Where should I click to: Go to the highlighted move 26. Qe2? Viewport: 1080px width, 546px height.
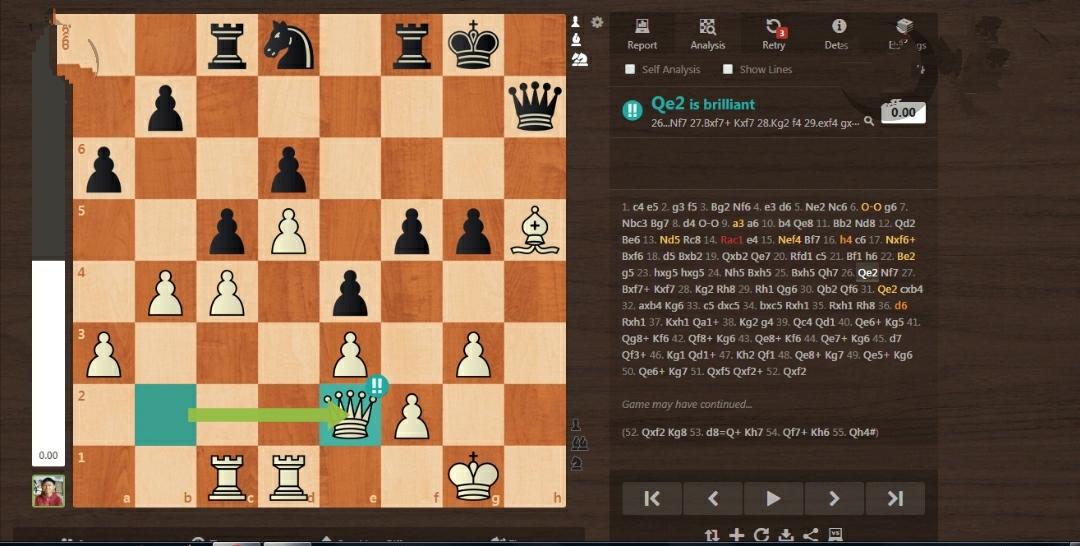[x=867, y=273]
